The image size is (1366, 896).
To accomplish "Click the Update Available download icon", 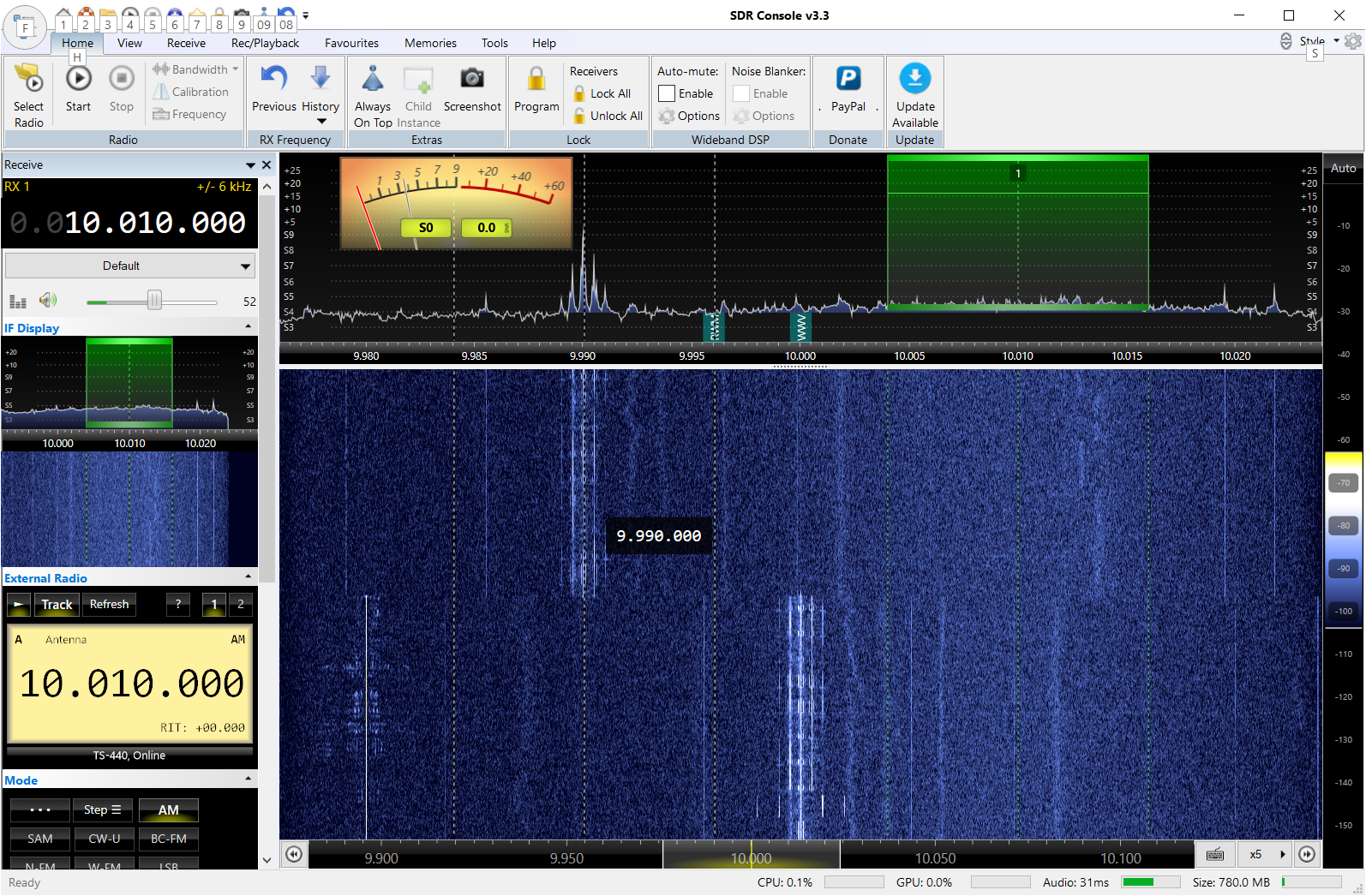I will [x=914, y=80].
